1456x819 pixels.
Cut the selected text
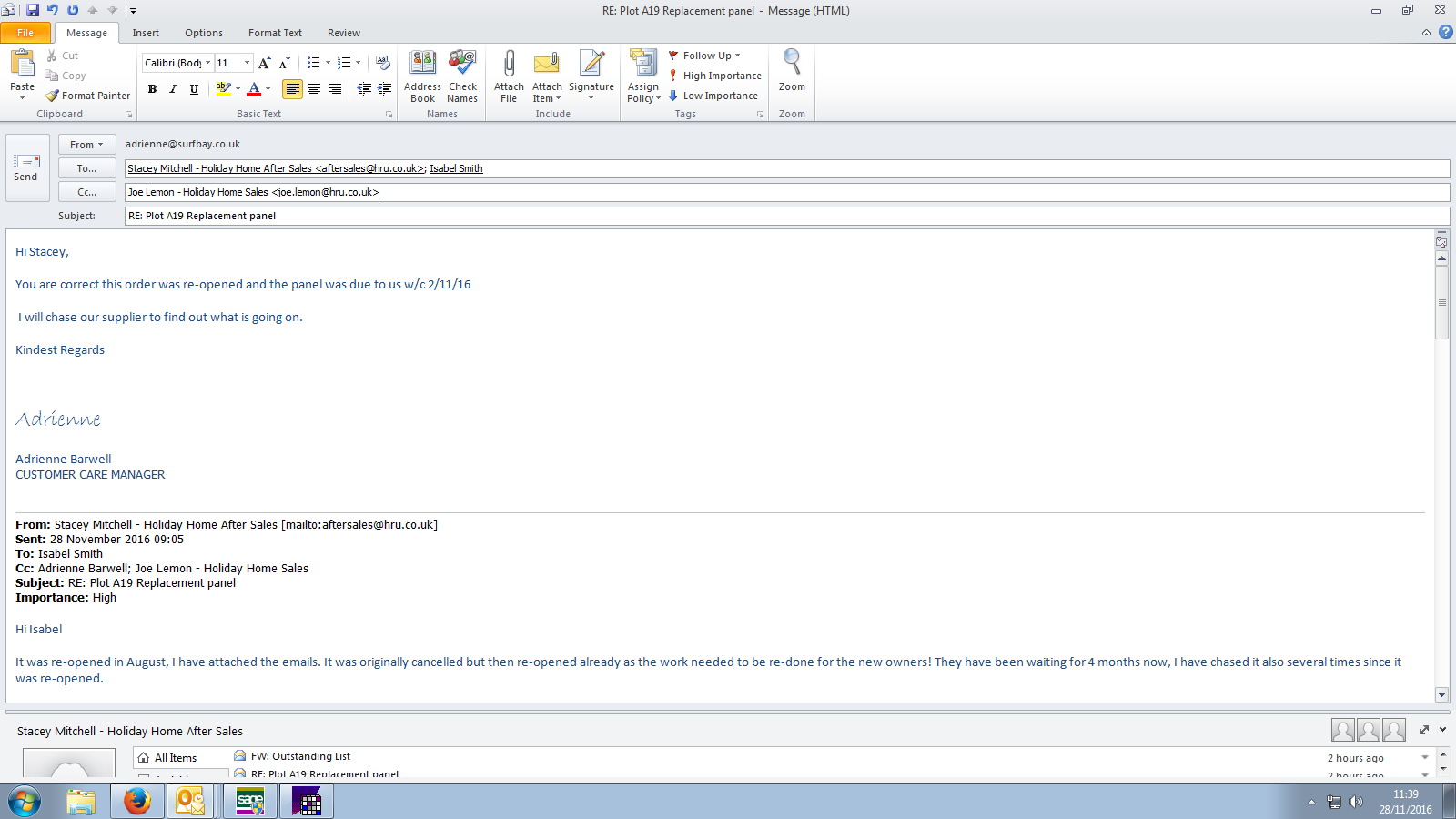(x=62, y=56)
